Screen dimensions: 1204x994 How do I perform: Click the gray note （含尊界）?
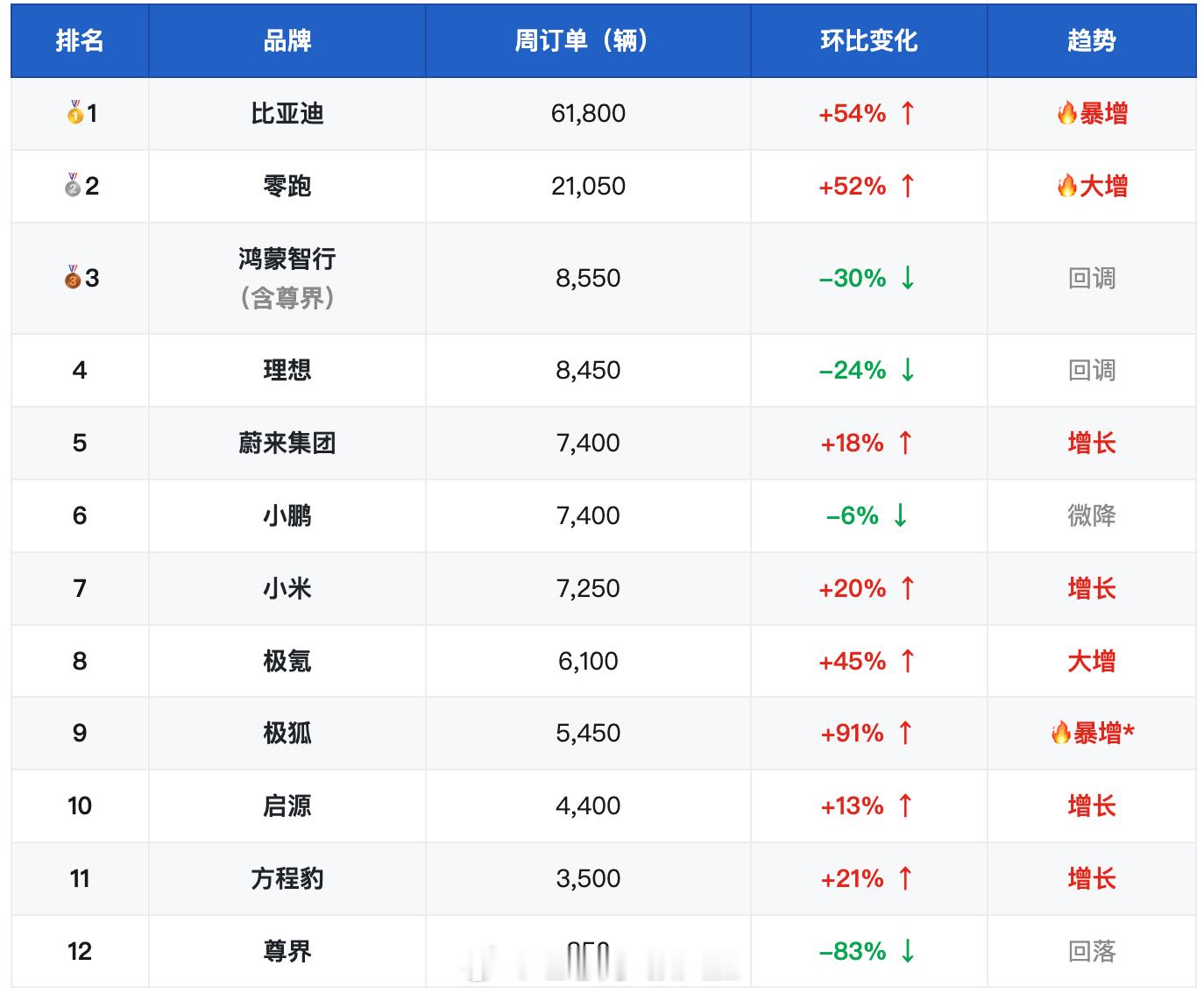[x=287, y=298]
